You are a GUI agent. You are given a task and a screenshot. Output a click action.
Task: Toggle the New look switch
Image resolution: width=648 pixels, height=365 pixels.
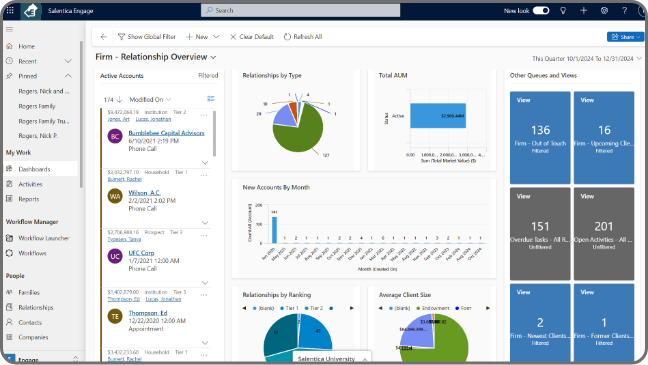coord(541,10)
